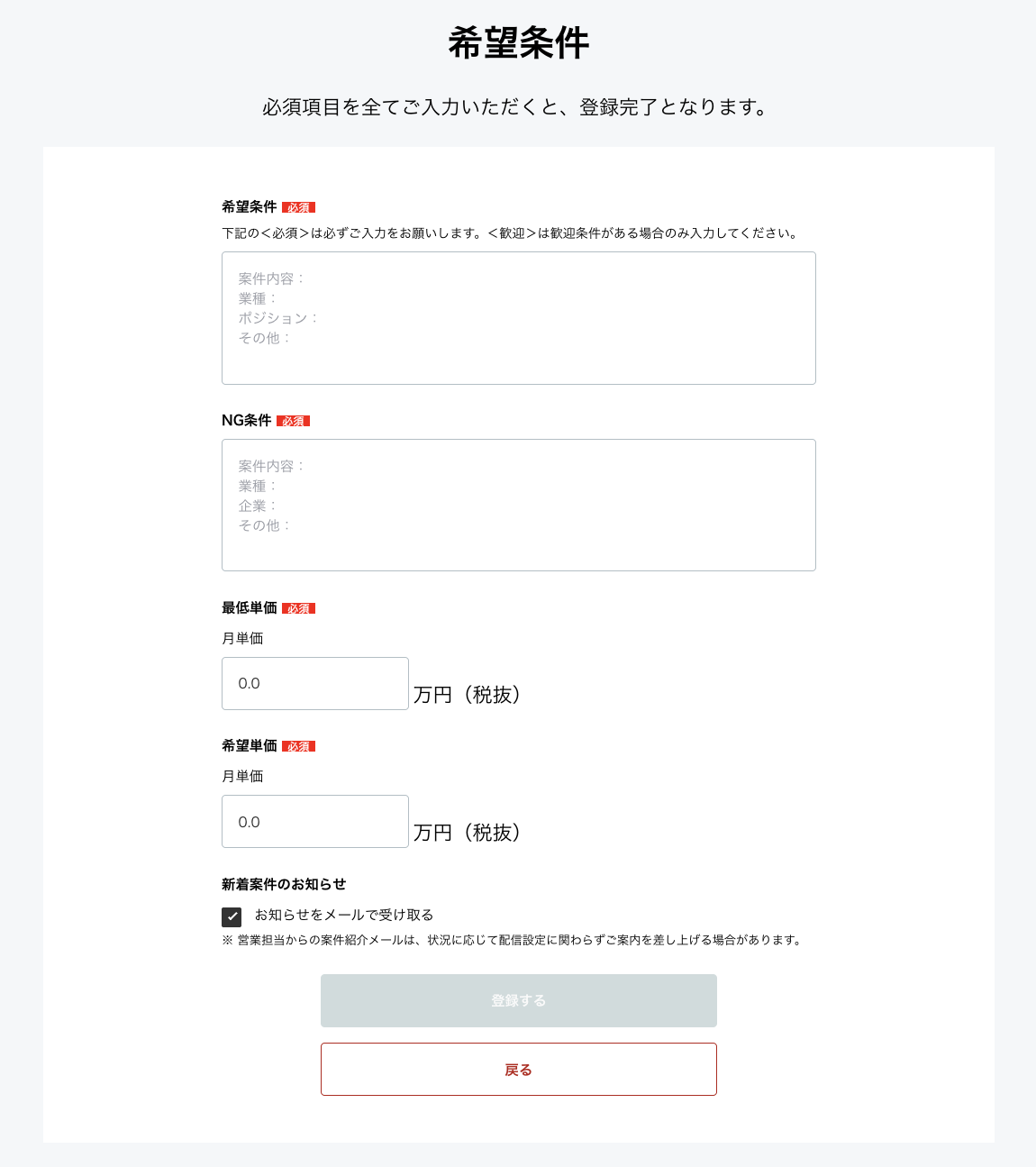Click the 新着案件のお知らせ section heading
Viewport: 1036px width, 1167px height.
pyautogui.click(x=284, y=884)
